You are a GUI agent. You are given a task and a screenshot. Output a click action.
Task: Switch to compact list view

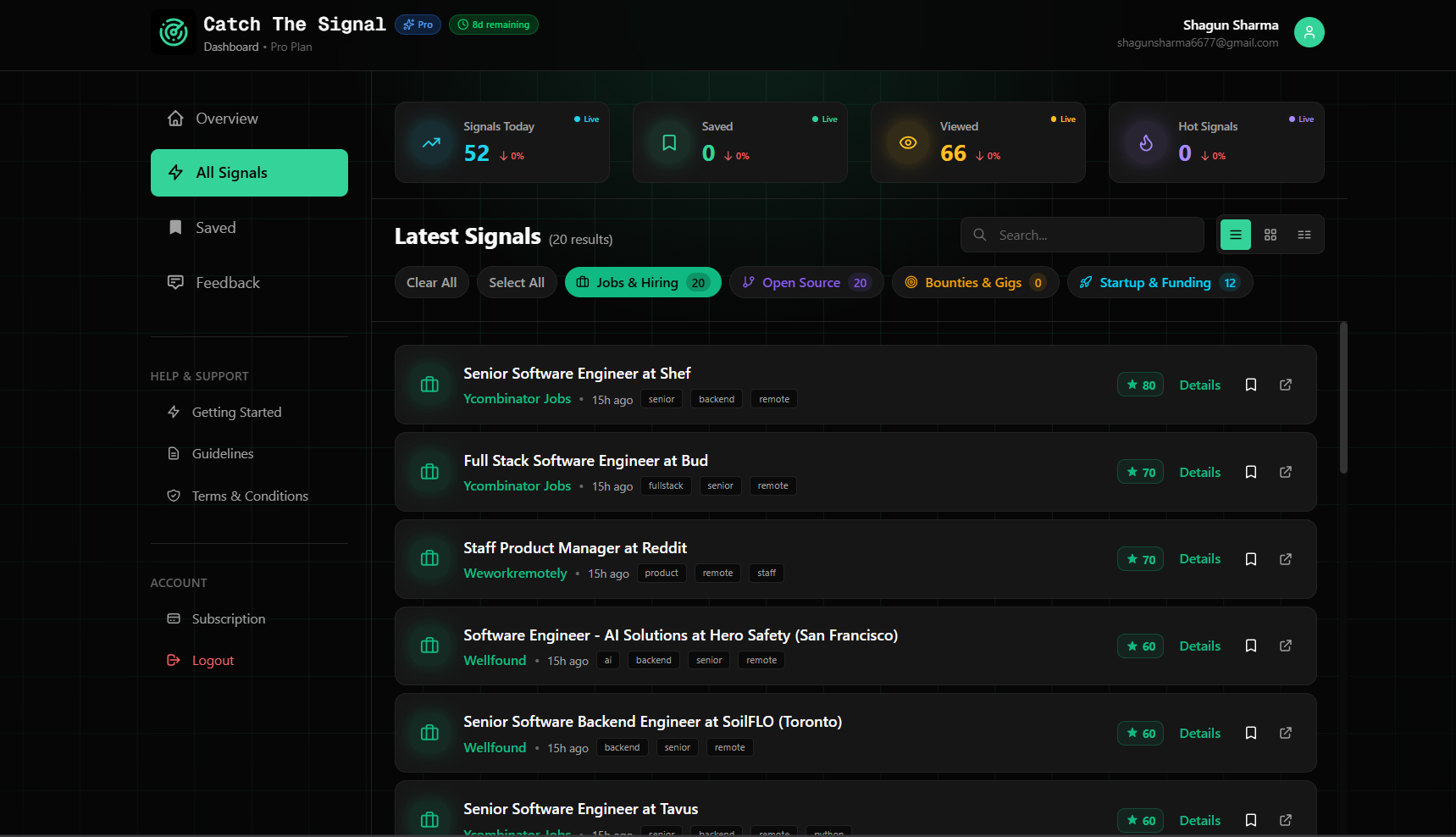tap(1304, 235)
